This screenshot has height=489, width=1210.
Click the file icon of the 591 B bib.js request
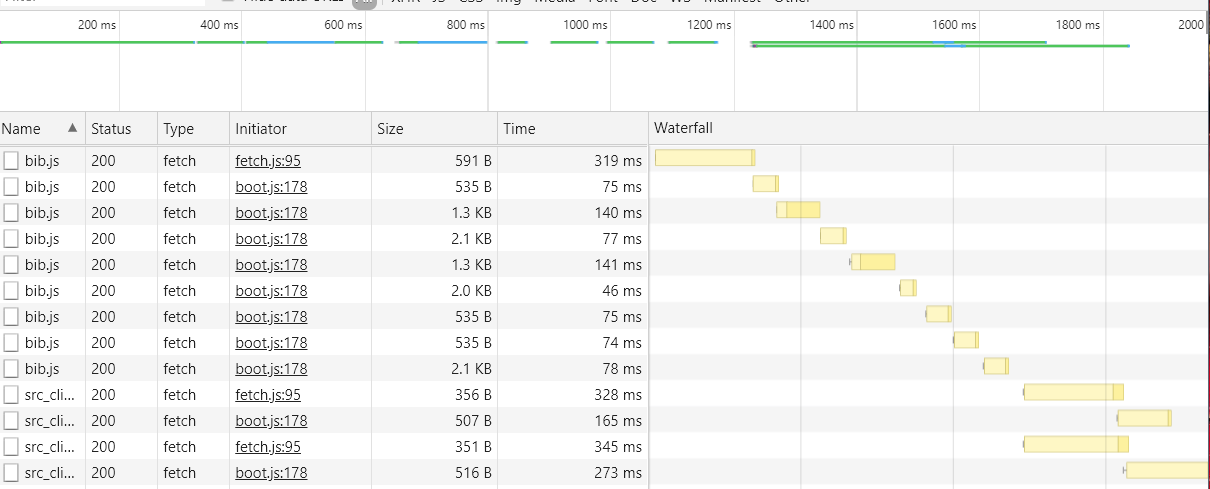11,160
